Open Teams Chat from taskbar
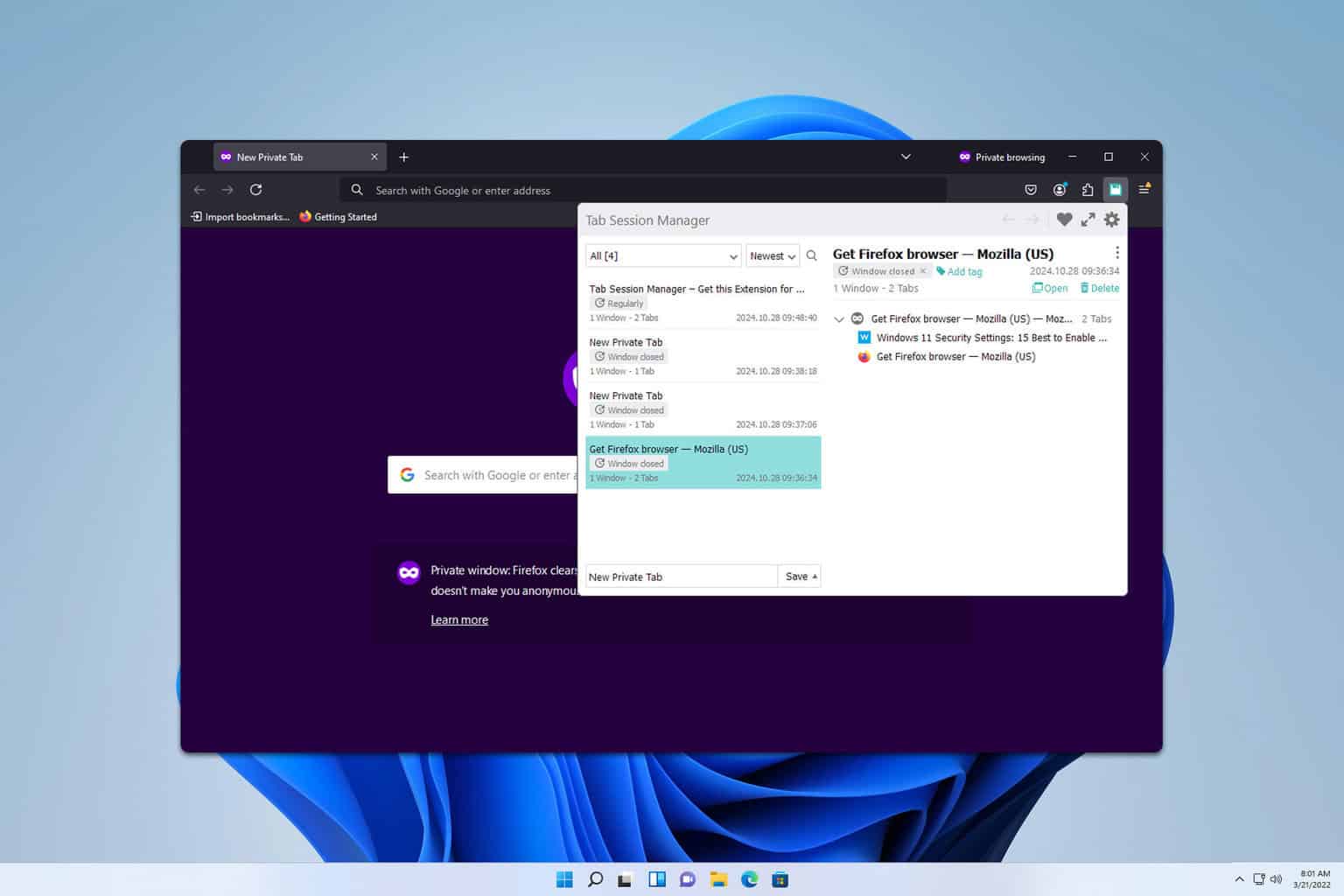The width and height of the screenshot is (1344, 896). coord(688,879)
